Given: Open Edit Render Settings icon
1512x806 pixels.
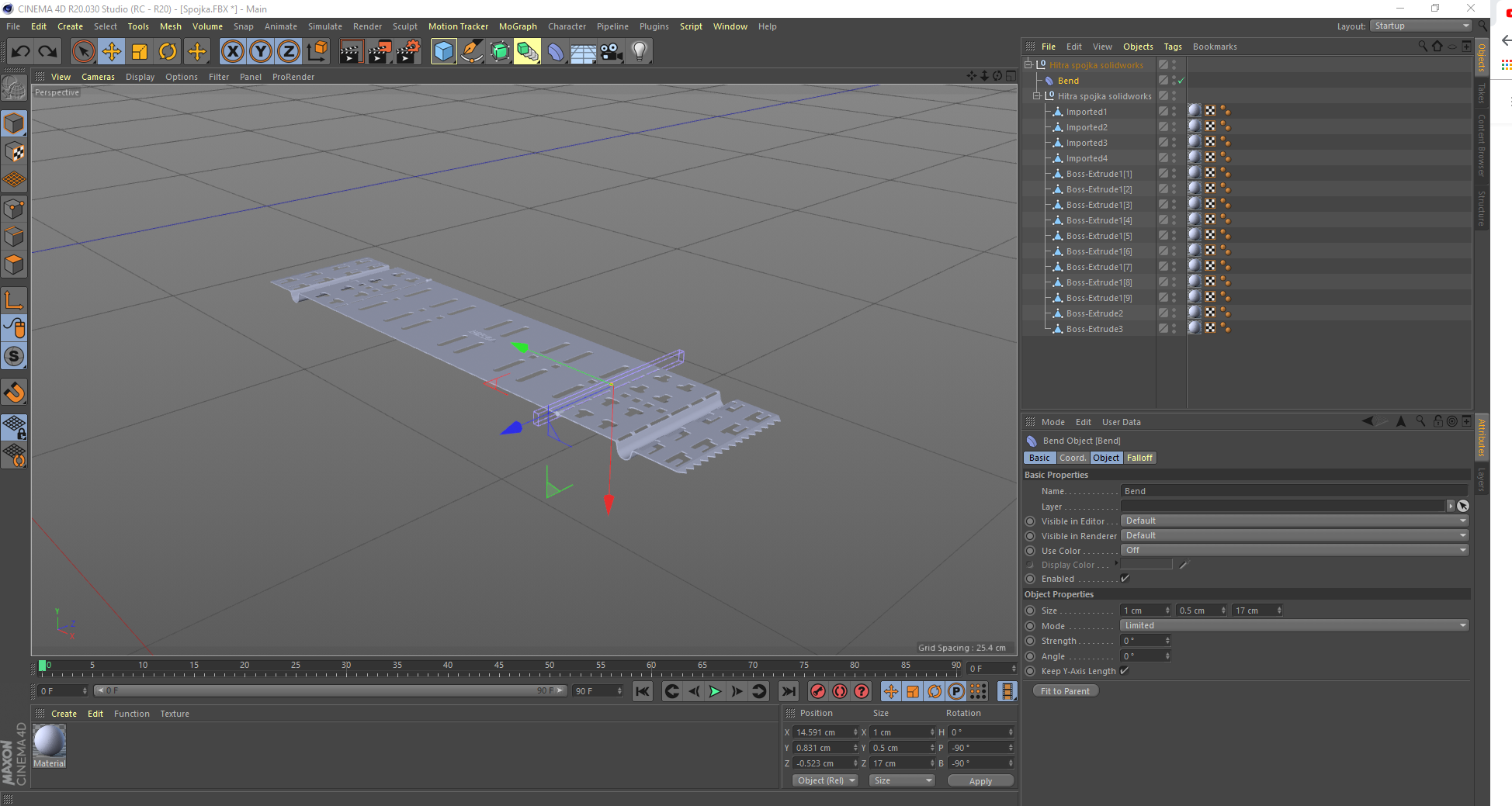Looking at the screenshot, I should [407, 51].
